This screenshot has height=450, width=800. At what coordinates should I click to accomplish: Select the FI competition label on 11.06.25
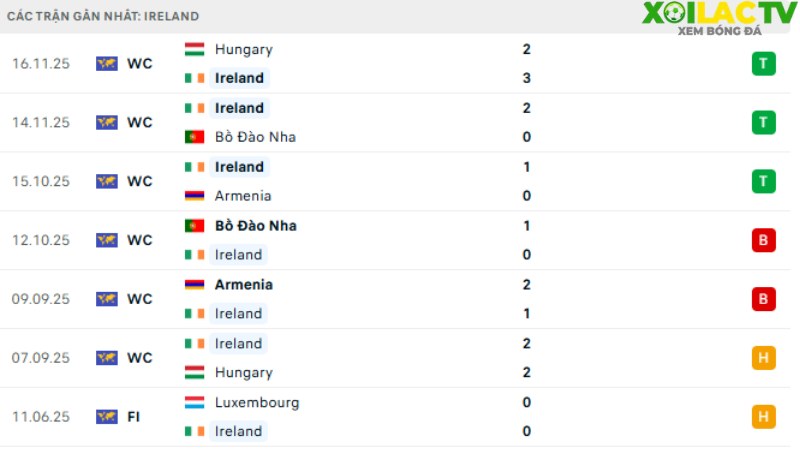click(134, 417)
